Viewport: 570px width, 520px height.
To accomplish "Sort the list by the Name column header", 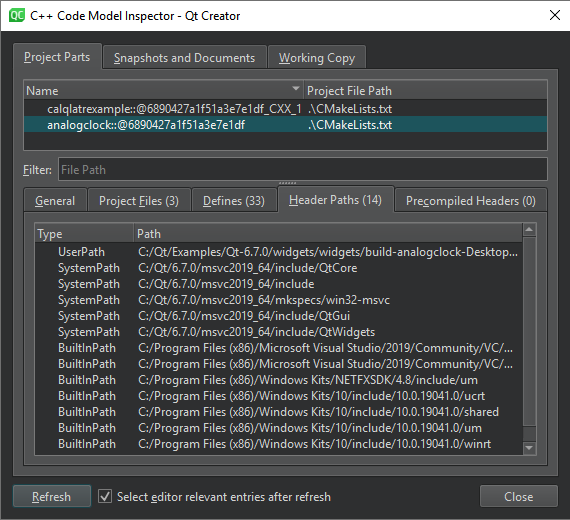I will (164, 90).
